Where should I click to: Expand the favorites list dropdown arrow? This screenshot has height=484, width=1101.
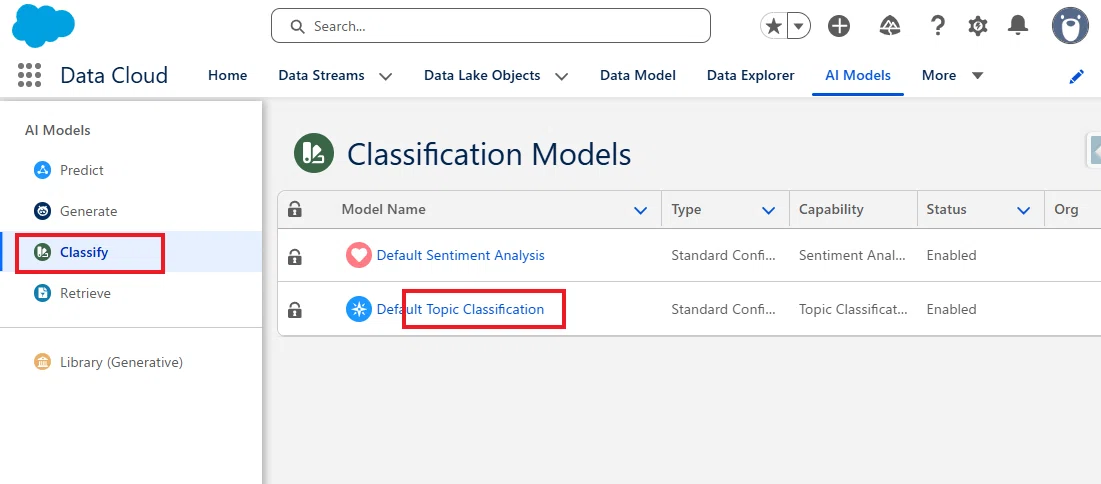coord(799,27)
